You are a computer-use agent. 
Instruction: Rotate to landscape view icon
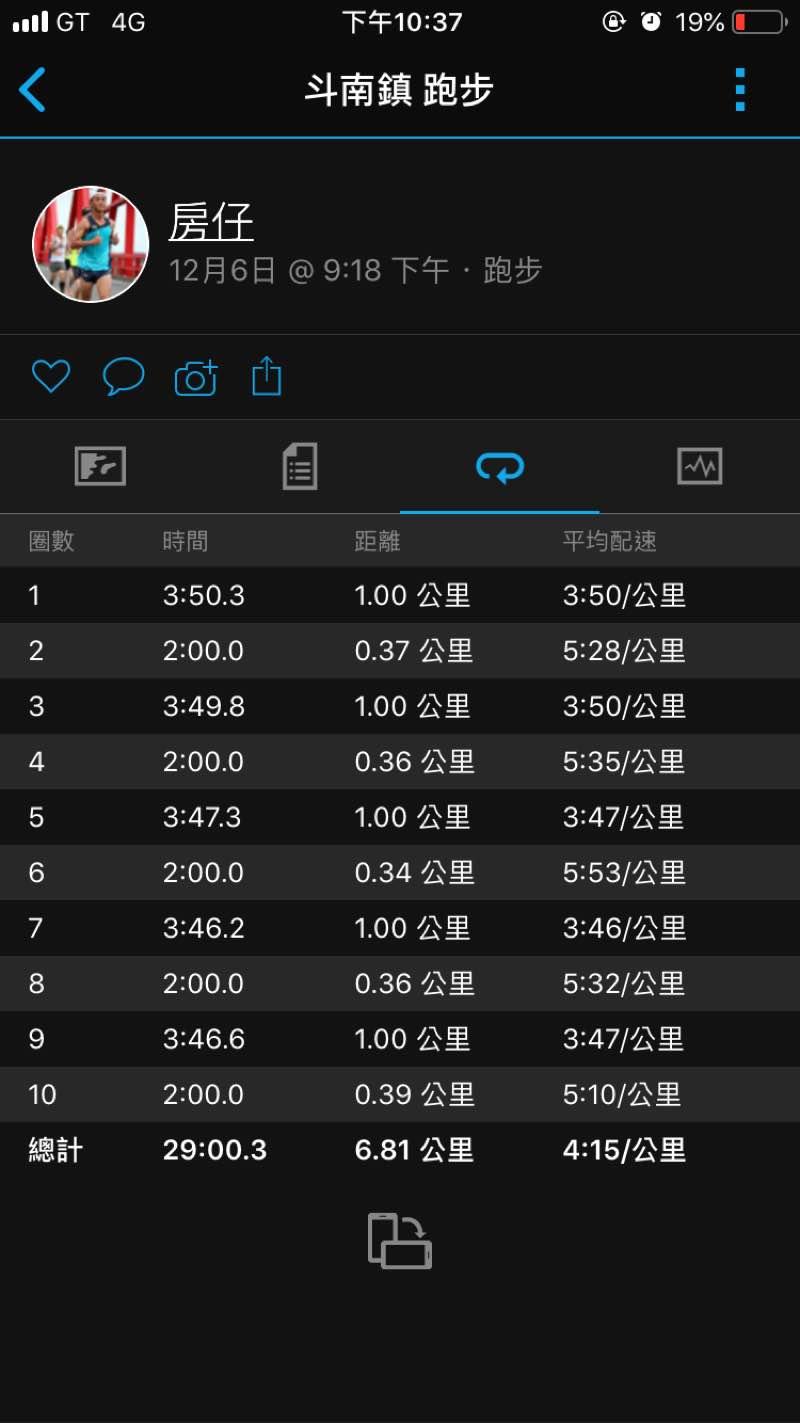click(x=400, y=1241)
